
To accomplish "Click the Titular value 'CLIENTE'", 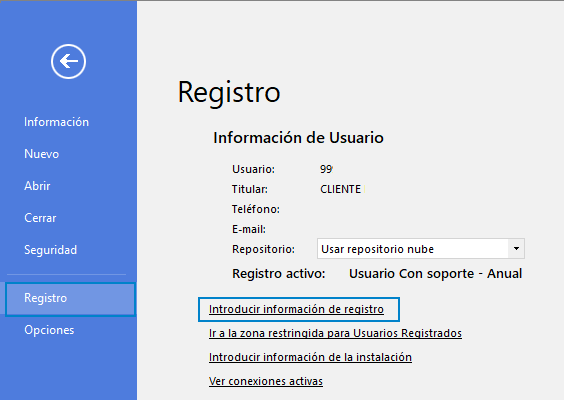I will click(341, 189).
